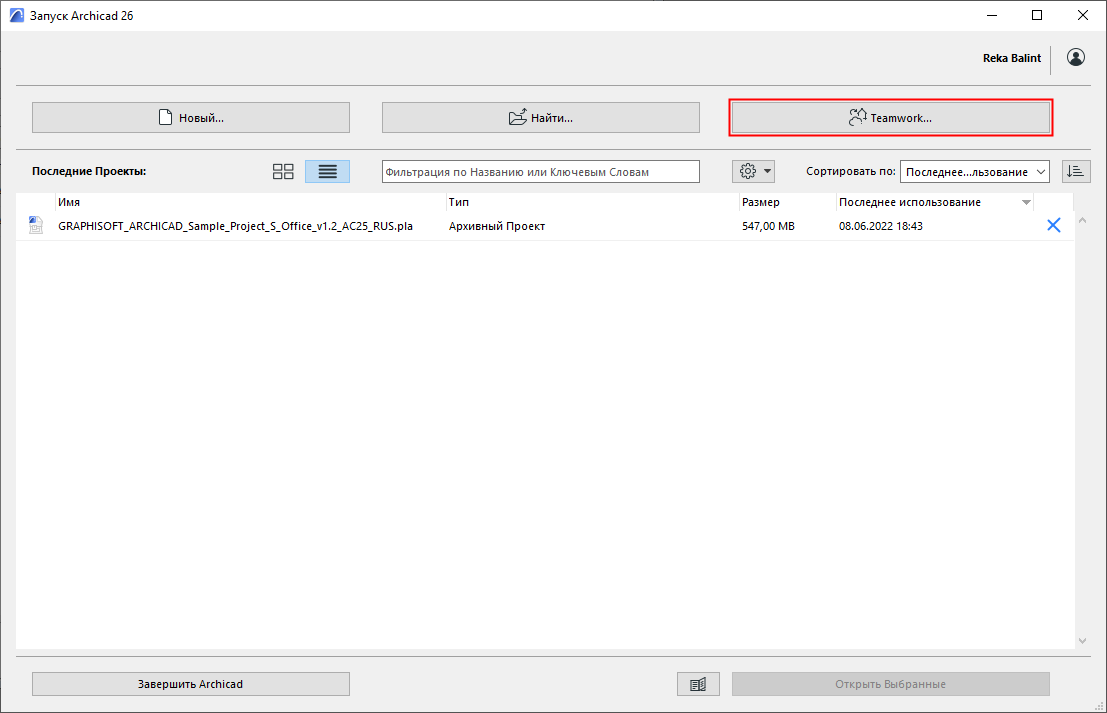
Task: Open the Найти... browse button
Action: tap(541, 117)
